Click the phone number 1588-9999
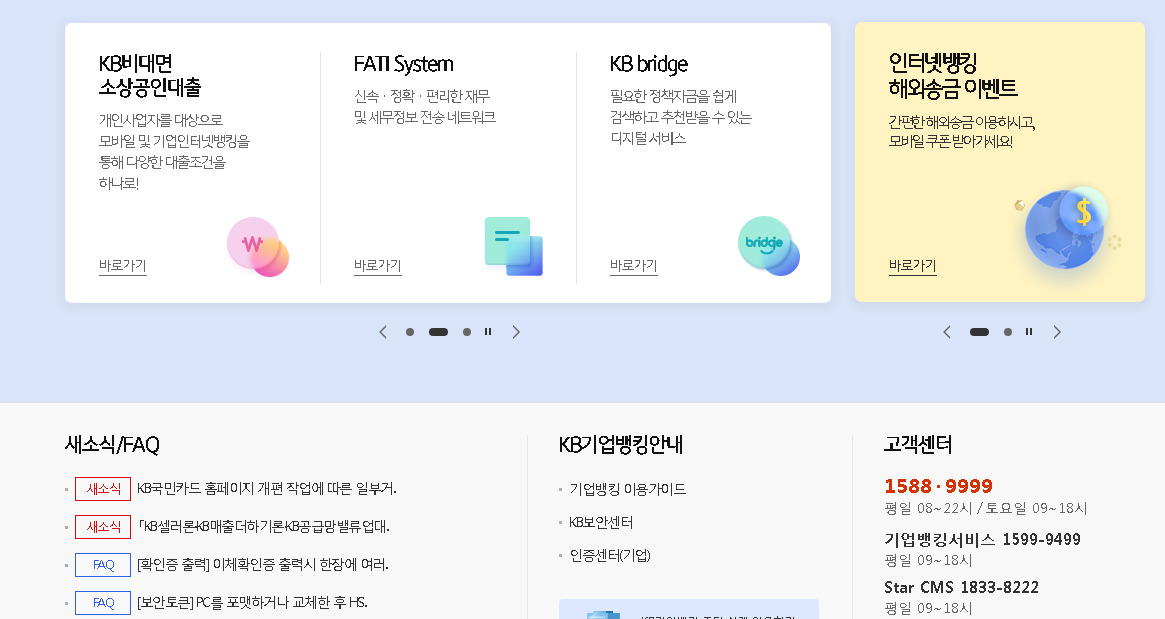Screen dimensions: 1165x619 point(938,486)
